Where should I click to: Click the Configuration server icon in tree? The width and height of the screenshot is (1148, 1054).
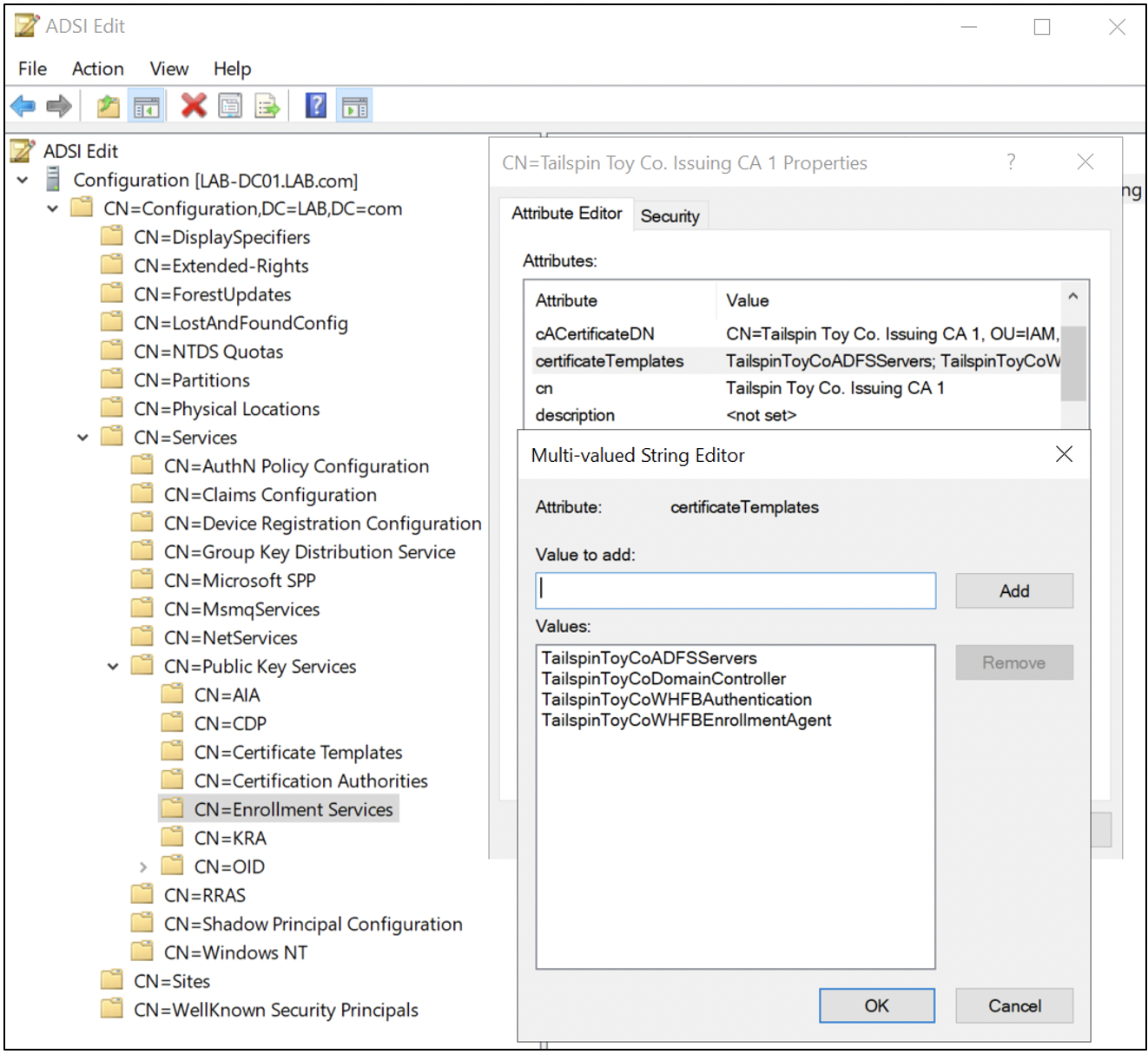click(53, 180)
